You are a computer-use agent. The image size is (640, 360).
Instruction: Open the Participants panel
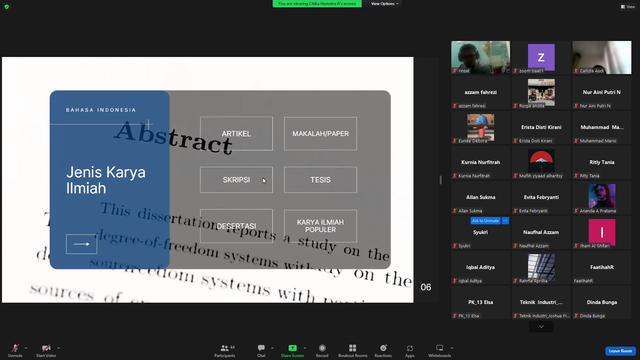pos(225,350)
